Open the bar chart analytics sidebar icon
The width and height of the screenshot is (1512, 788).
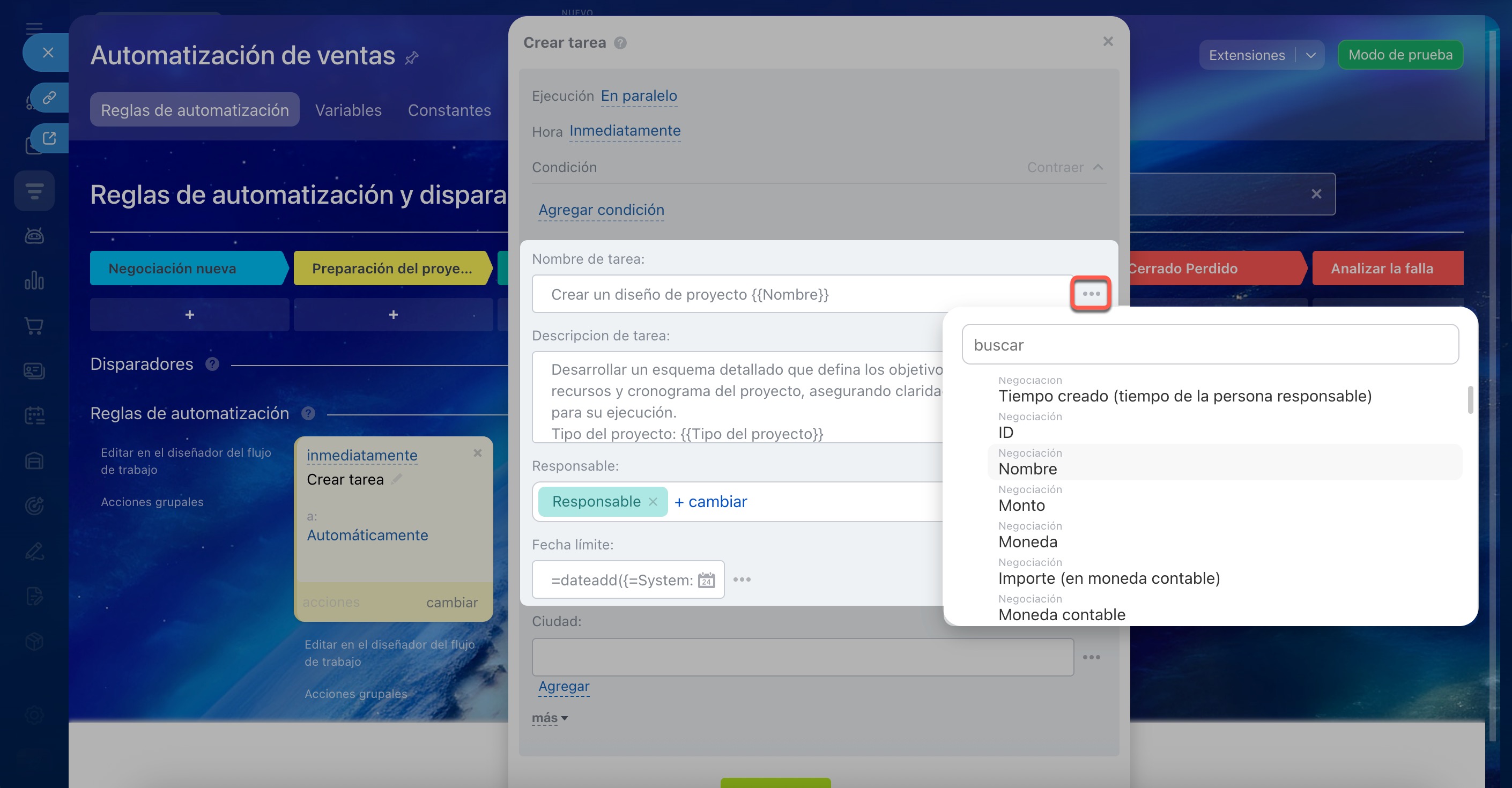click(x=34, y=280)
